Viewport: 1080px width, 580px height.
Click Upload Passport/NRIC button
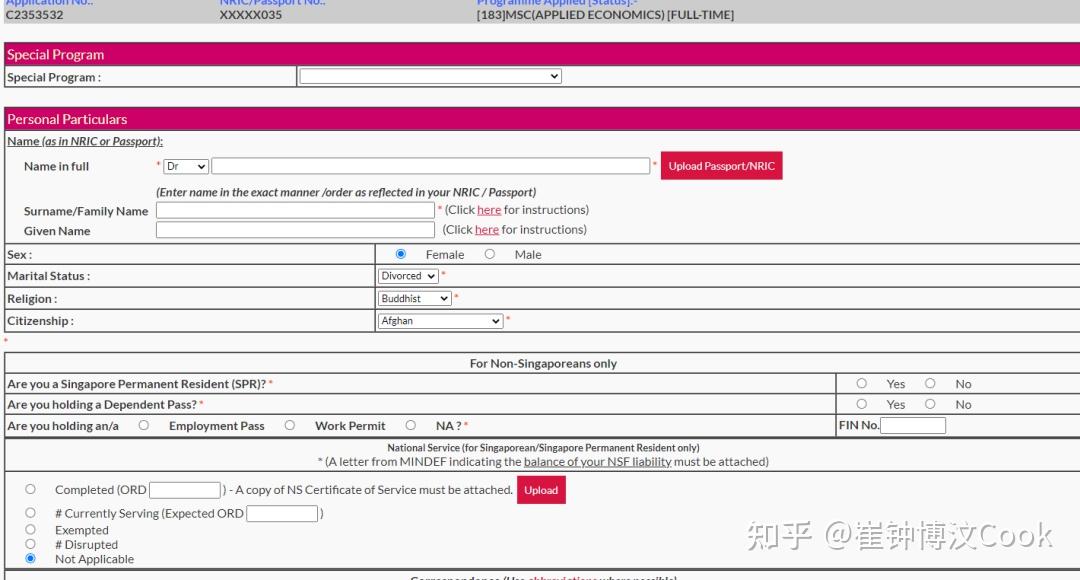tap(721, 166)
